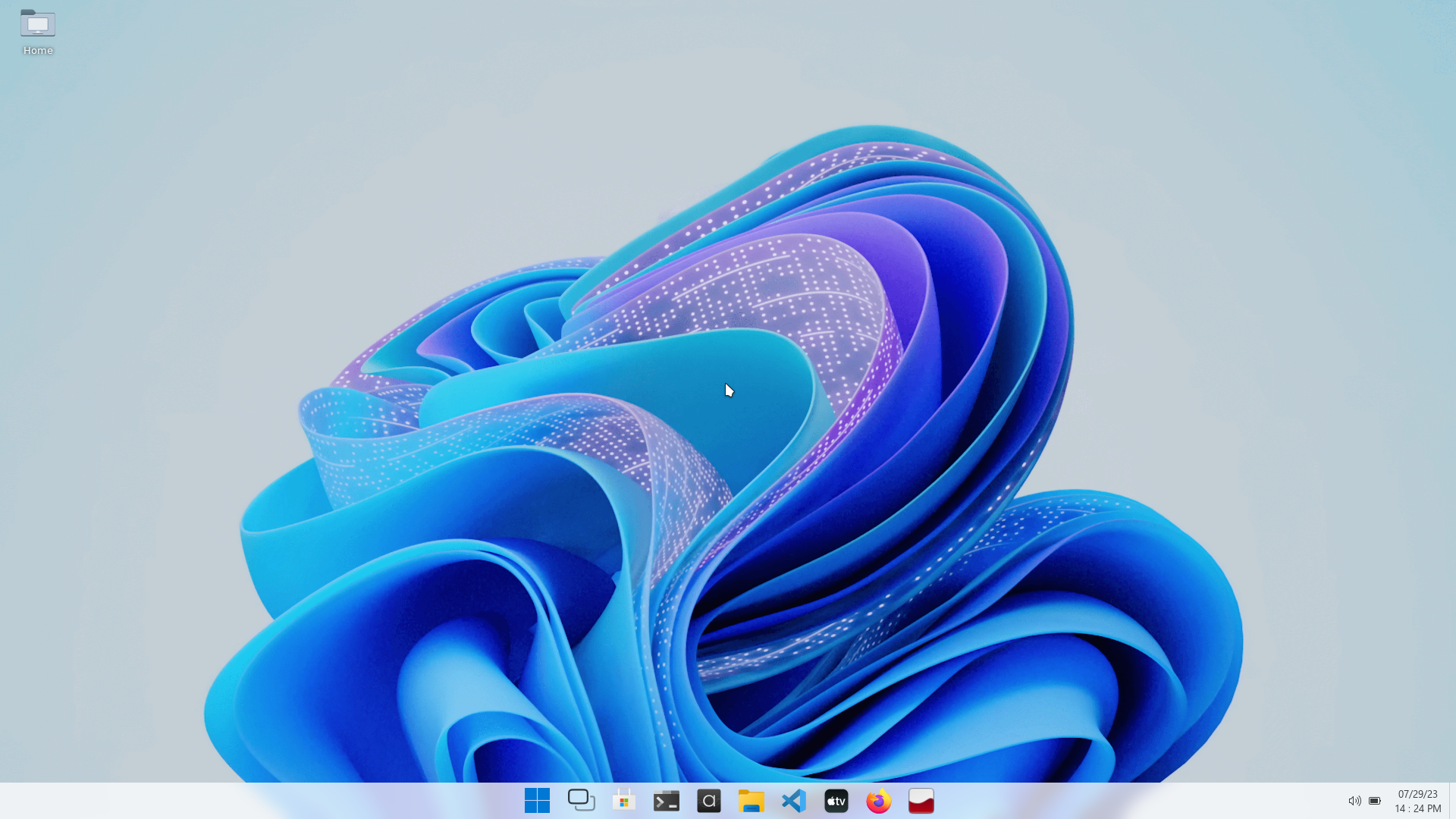Open the Apple TV app
Viewport: 1456px width, 819px height.
coord(836,801)
